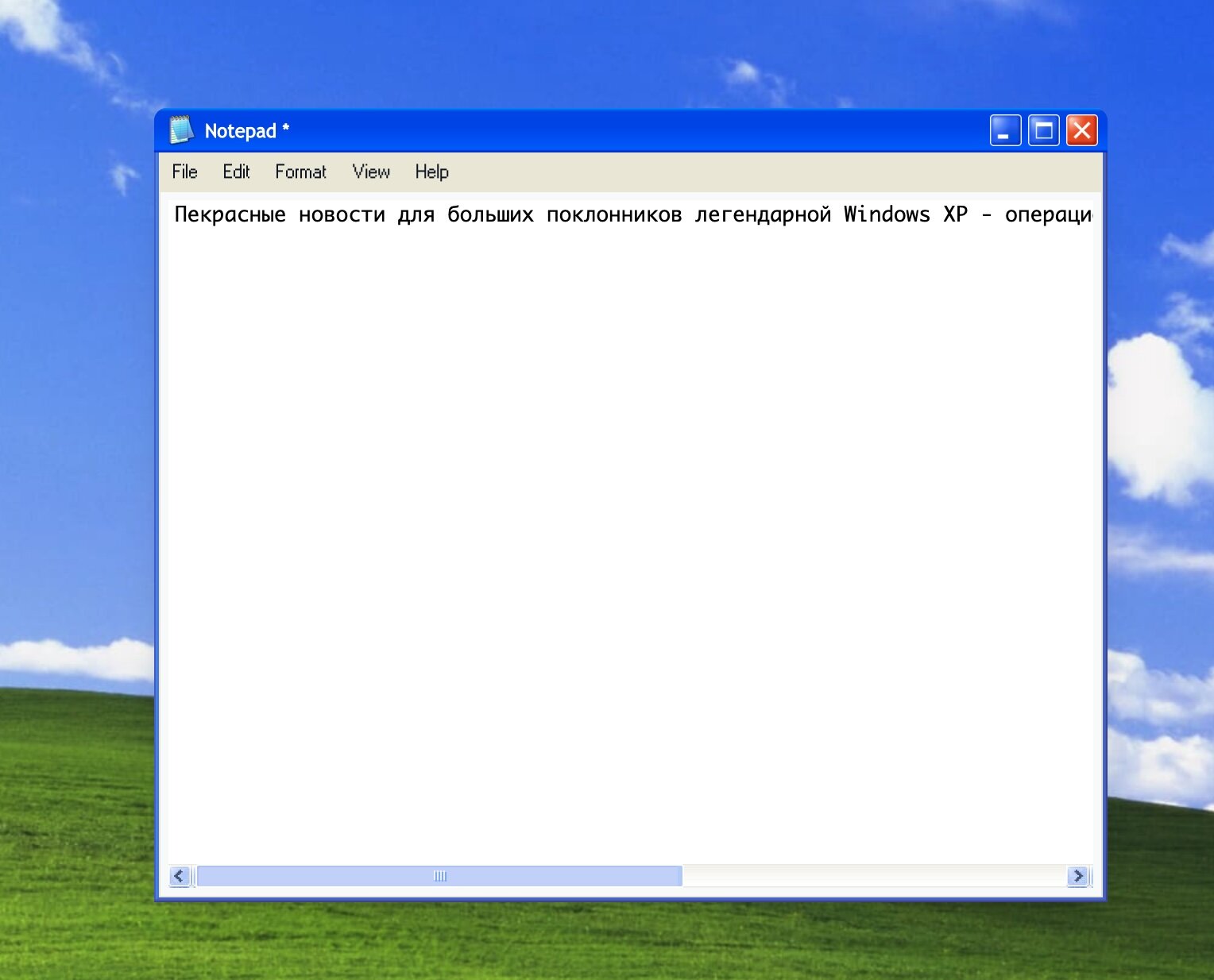
Task: Minimize the Notepad window
Action: (x=1005, y=130)
